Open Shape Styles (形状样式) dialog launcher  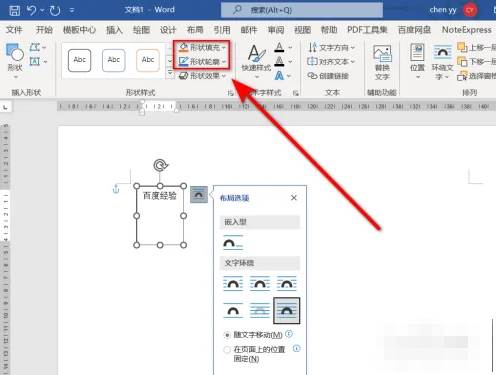coord(230,93)
